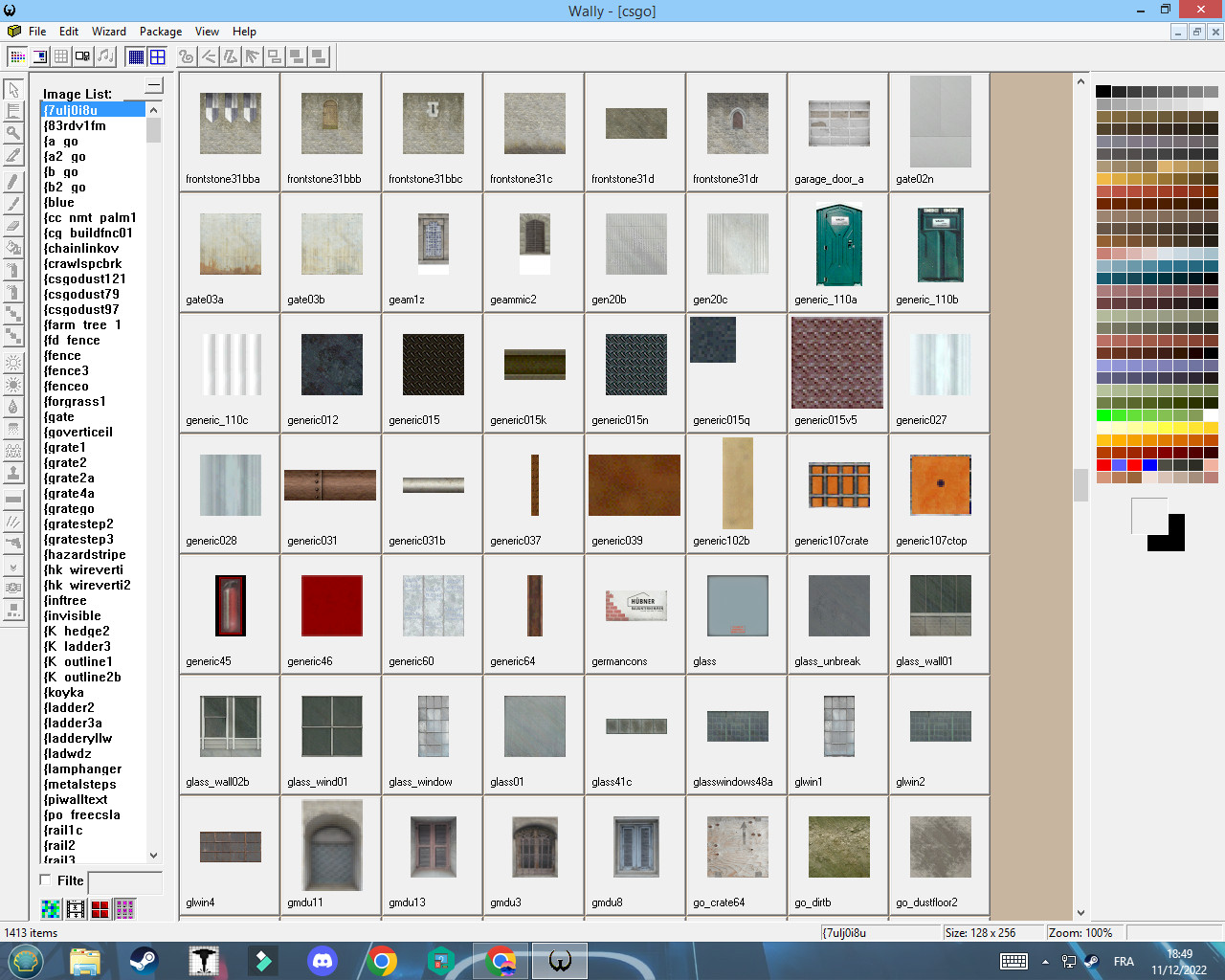Select the eraser tool
Viewport: 1225px width, 980px height.
point(13,226)
